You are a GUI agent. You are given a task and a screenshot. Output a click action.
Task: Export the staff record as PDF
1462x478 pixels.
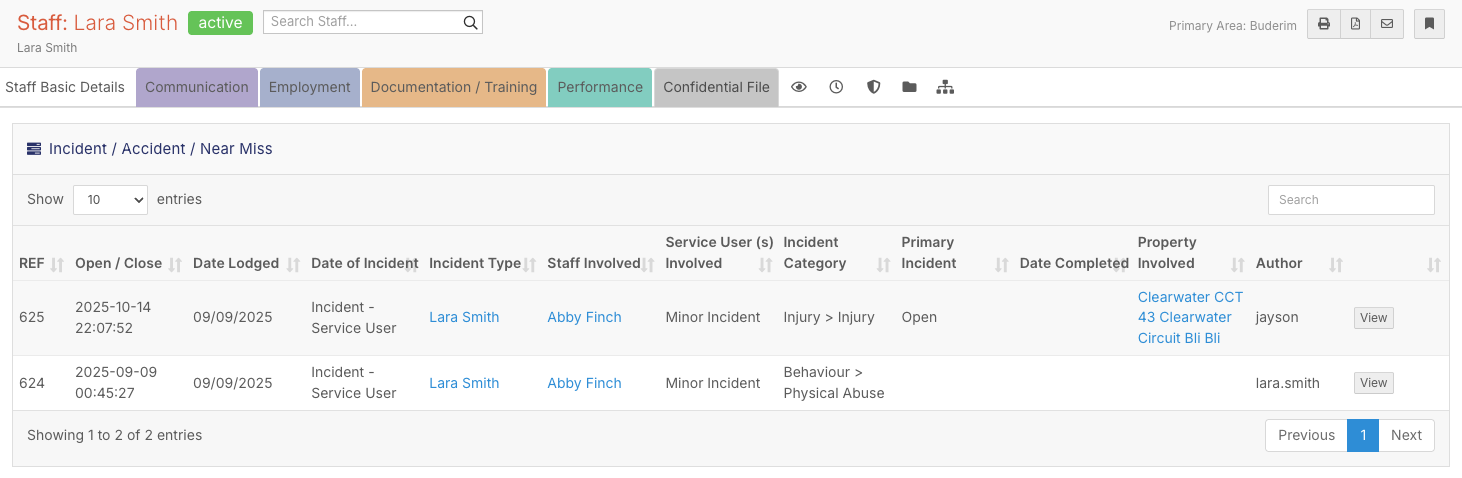(x=1355, y=24)
